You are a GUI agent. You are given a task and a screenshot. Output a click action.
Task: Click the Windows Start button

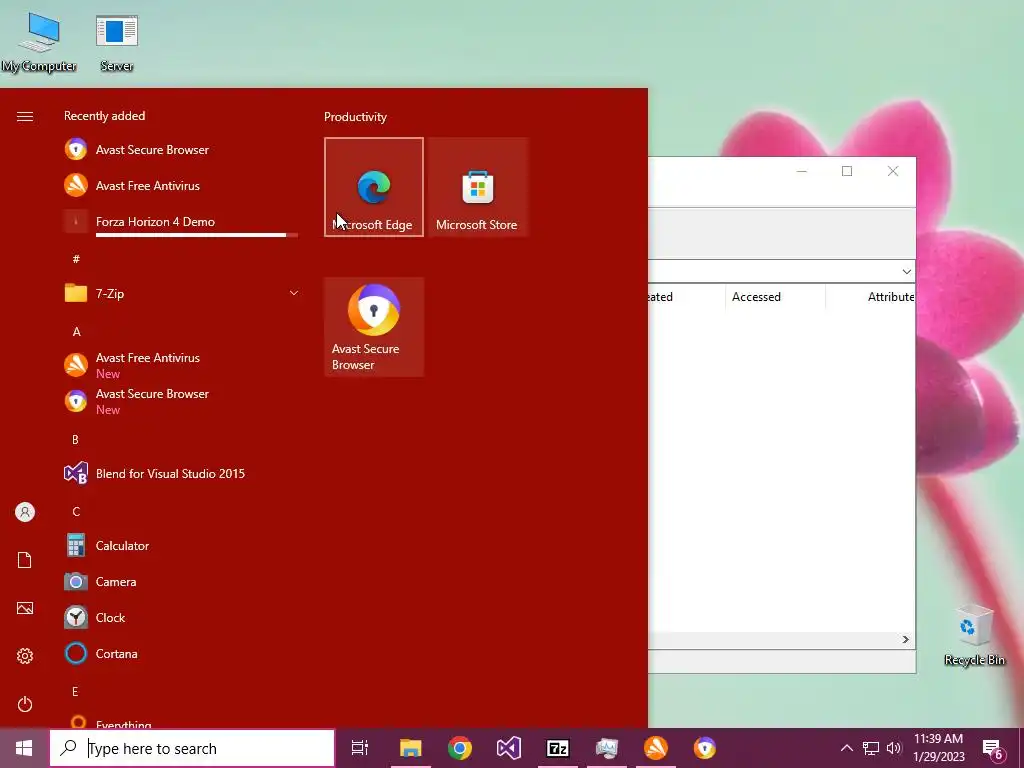[x=24, y=748]
